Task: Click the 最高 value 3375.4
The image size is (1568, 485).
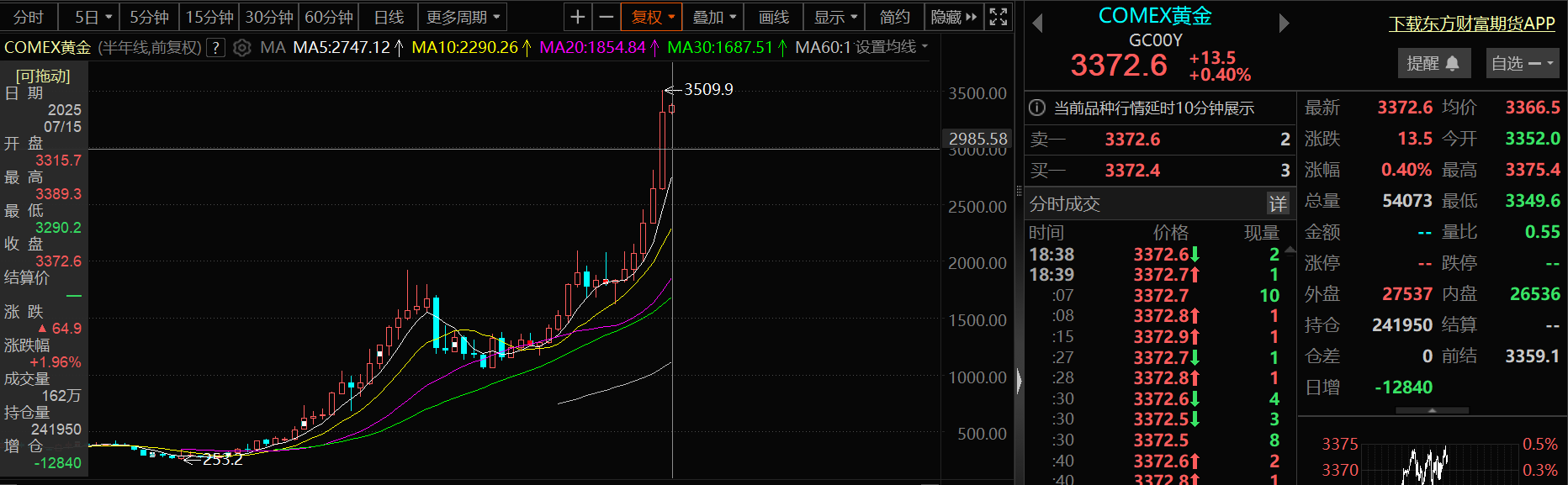Action: point(1533,170)
